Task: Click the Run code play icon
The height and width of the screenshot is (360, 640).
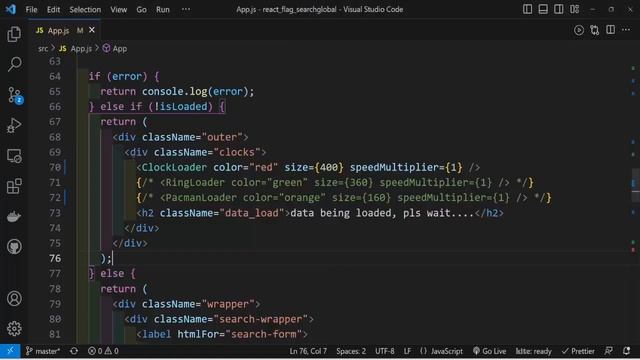Action: pos(579,30)
